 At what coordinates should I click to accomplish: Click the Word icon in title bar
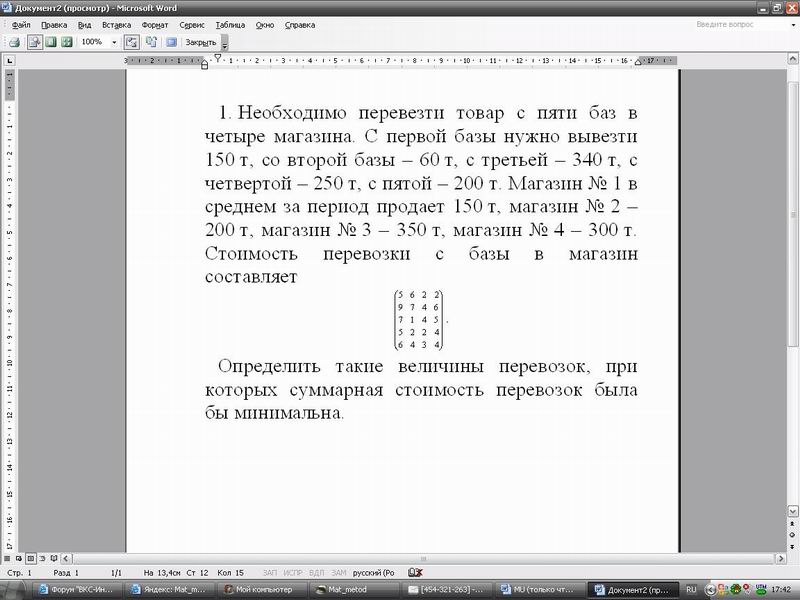click(x=7, y=7)
